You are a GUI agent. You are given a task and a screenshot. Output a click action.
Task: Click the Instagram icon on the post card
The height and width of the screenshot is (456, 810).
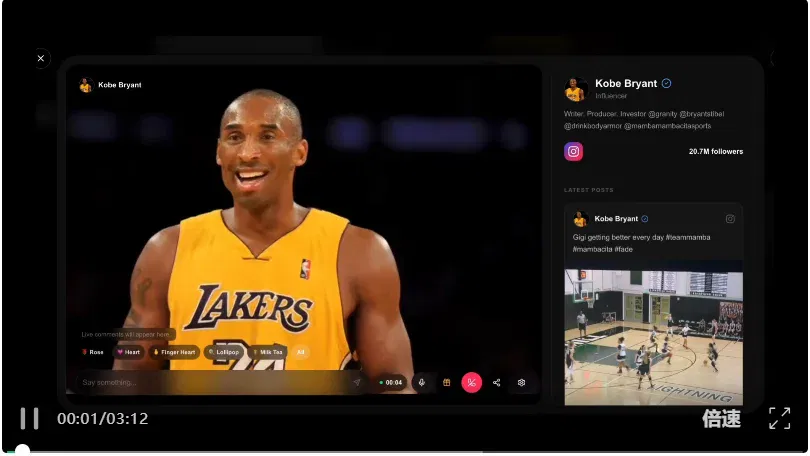coord(730,219)
